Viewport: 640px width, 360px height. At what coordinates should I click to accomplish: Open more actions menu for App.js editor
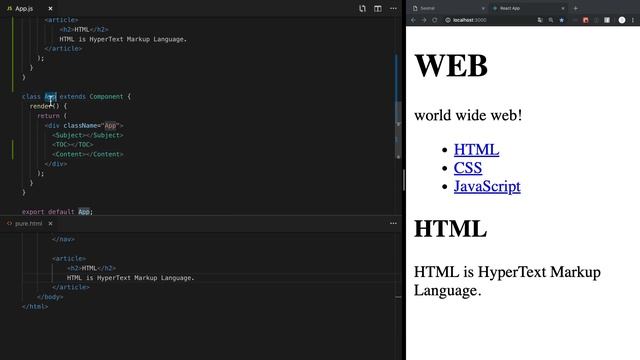click(393, 9)
